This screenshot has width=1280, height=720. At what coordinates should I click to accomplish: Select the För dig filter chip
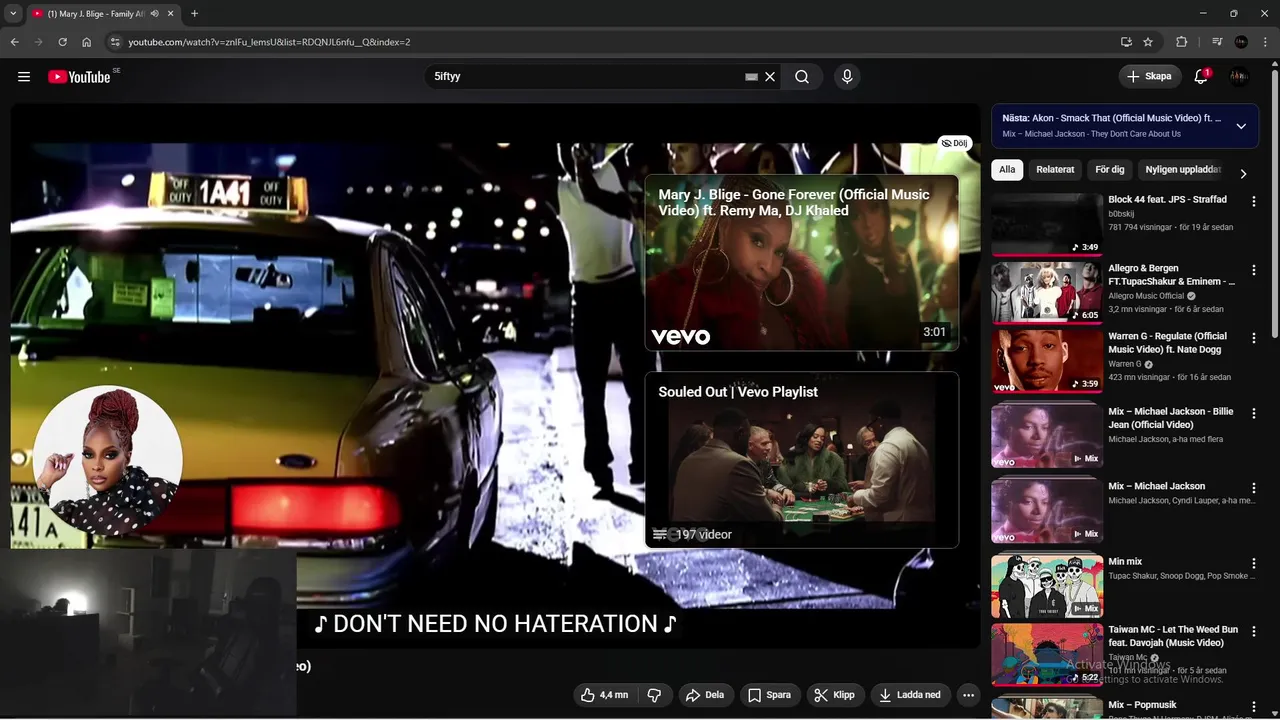click(x=1109, y=170)
